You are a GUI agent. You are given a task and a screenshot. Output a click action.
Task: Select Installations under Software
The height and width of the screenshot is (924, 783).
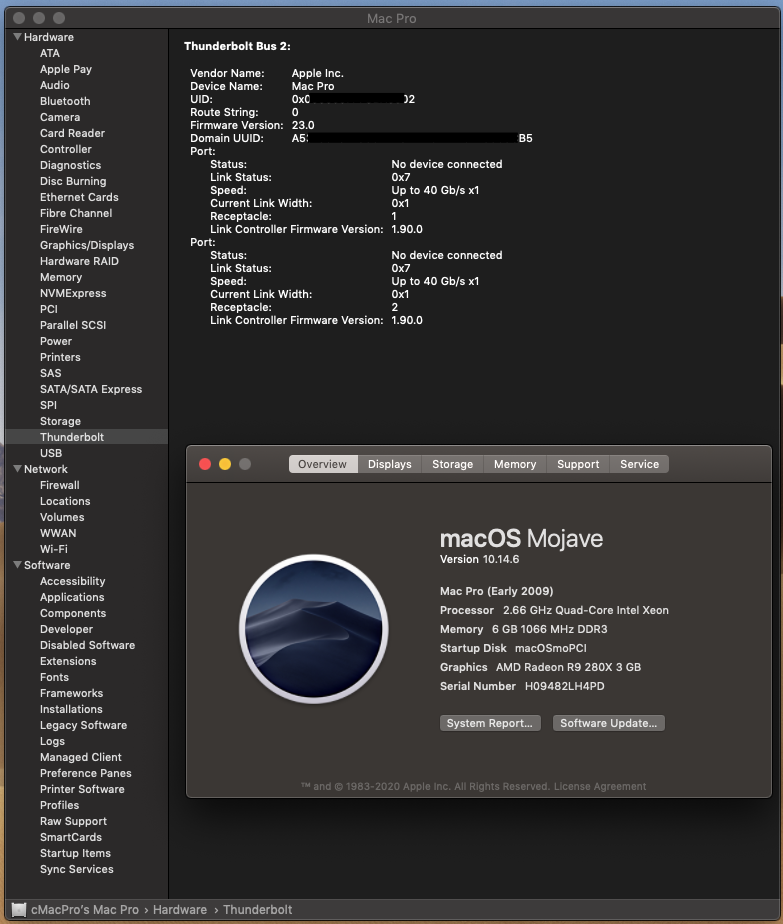coord(71,709)
